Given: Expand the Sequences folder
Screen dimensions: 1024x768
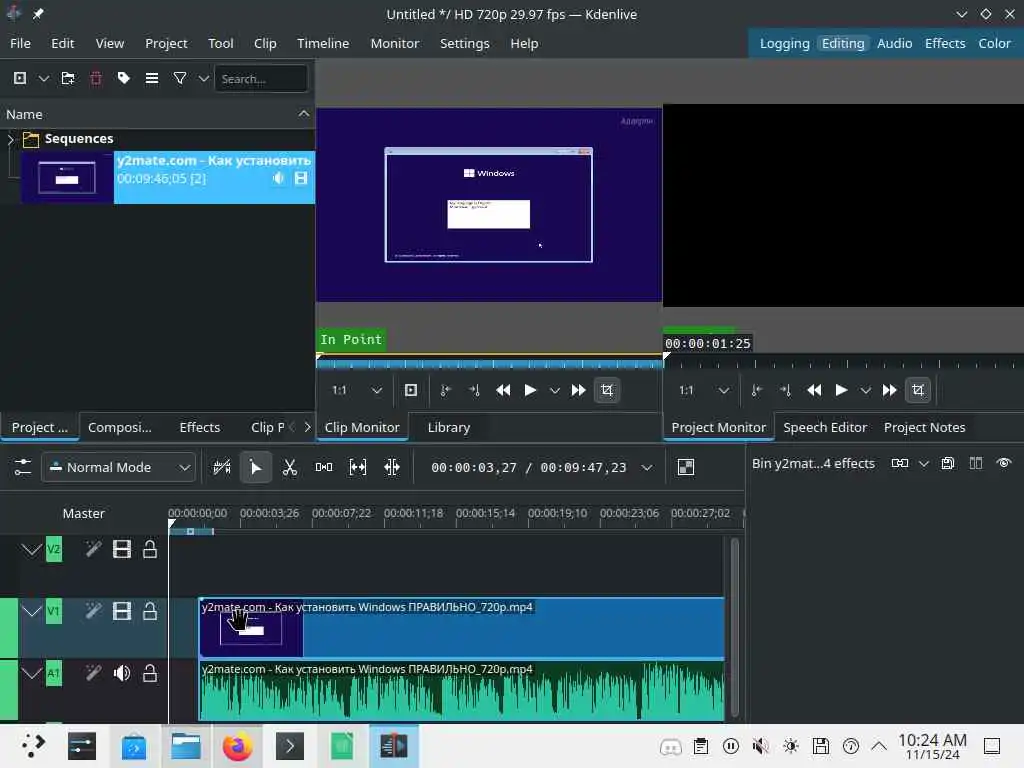Looking at the screenshot, I should pyautogui.click(x=10, y=139).
